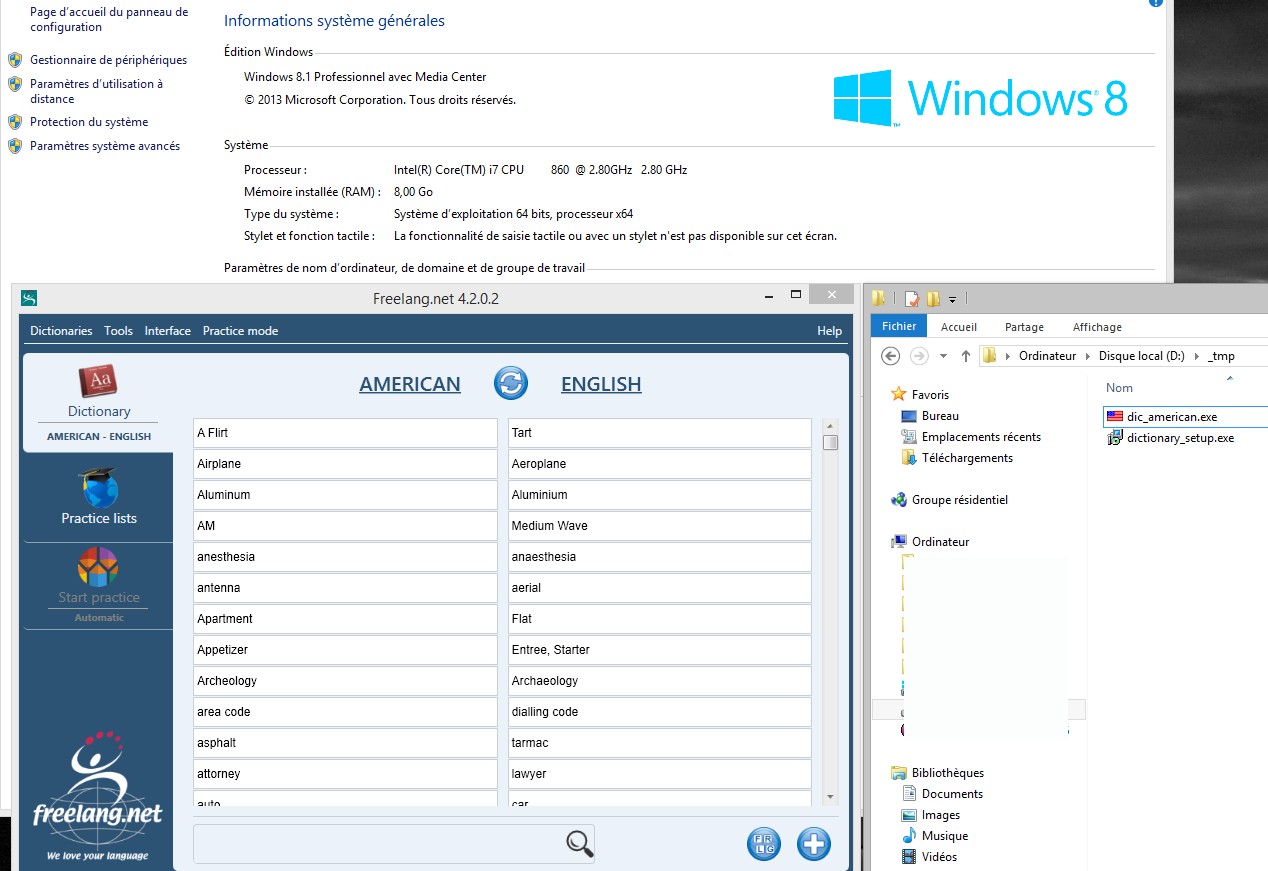Open the Practice lists section
The height and width of the screenshot is (871, 1268).
(x=98, y=498)
